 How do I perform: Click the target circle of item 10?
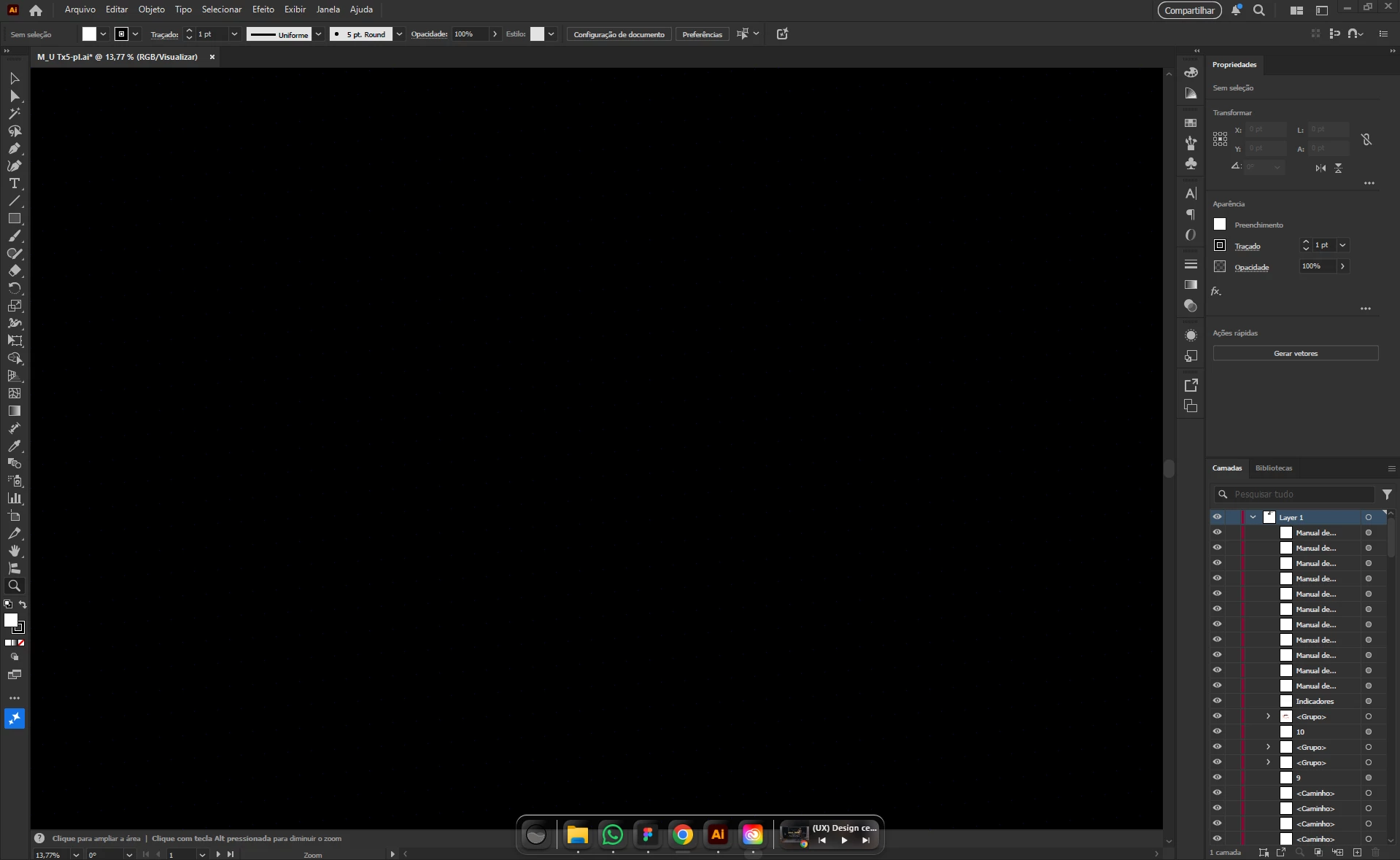1369,732
